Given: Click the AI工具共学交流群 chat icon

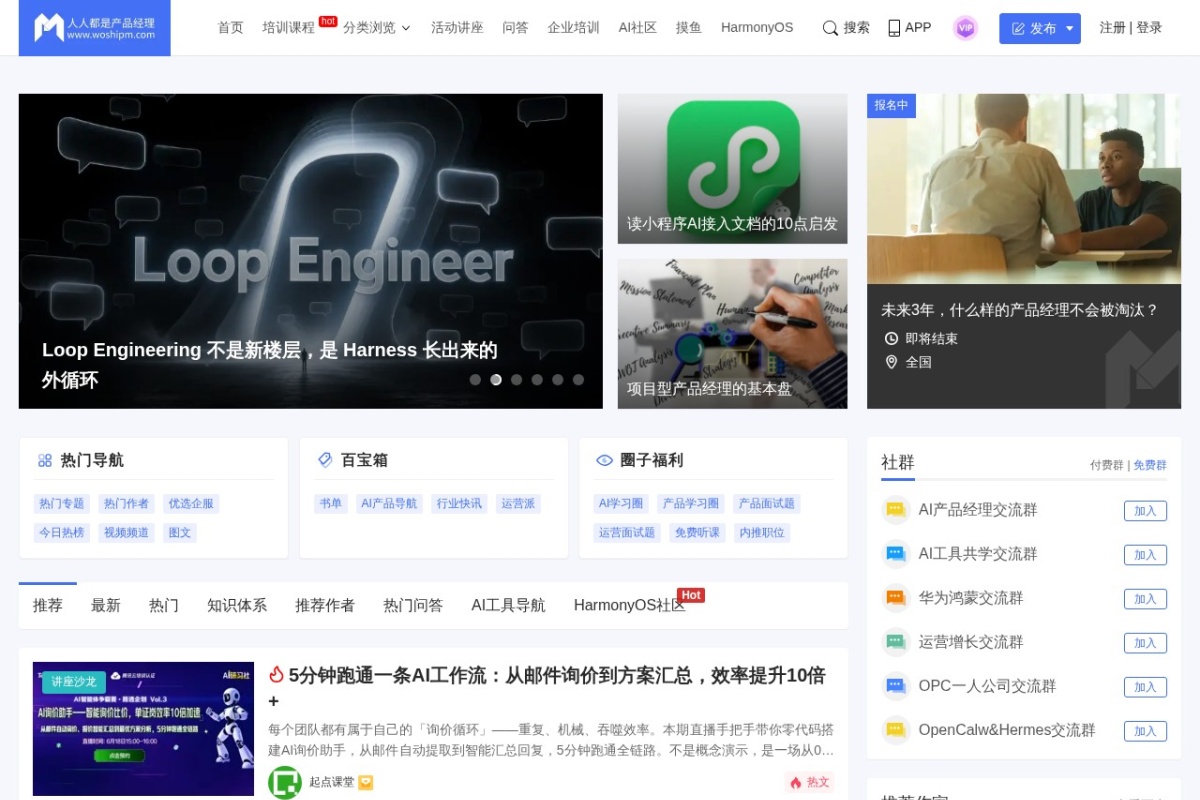Looking at the screenshot, I should point(895,554).
